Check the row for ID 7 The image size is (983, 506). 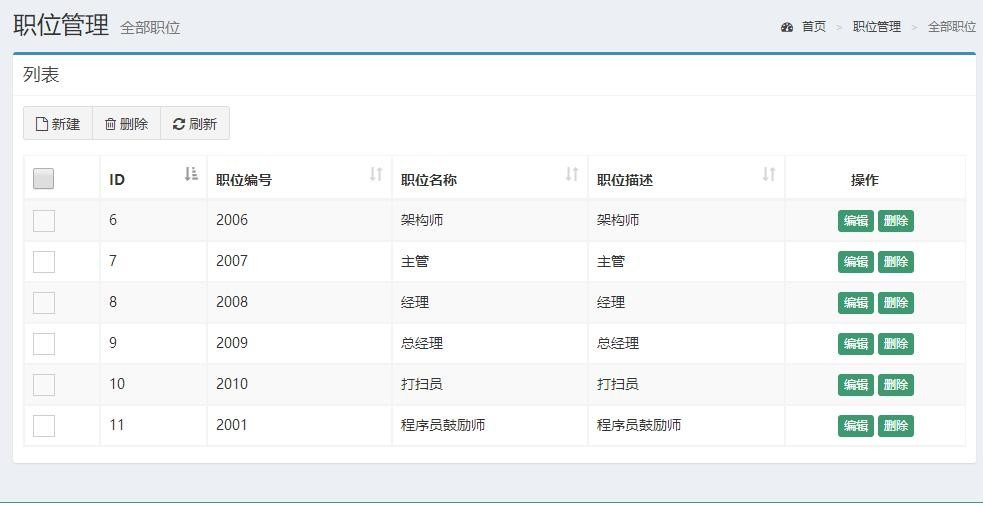pyautogui.click(x=44, y=261)
